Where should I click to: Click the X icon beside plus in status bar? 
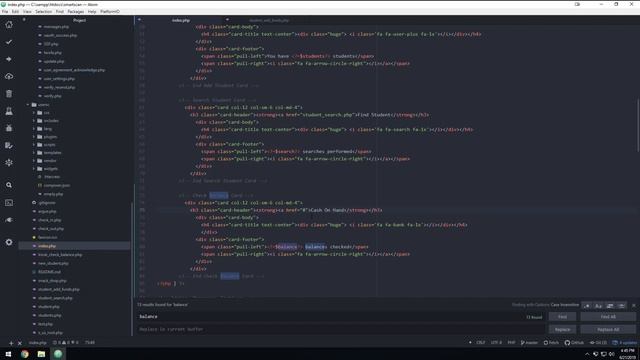click(20, 343)
